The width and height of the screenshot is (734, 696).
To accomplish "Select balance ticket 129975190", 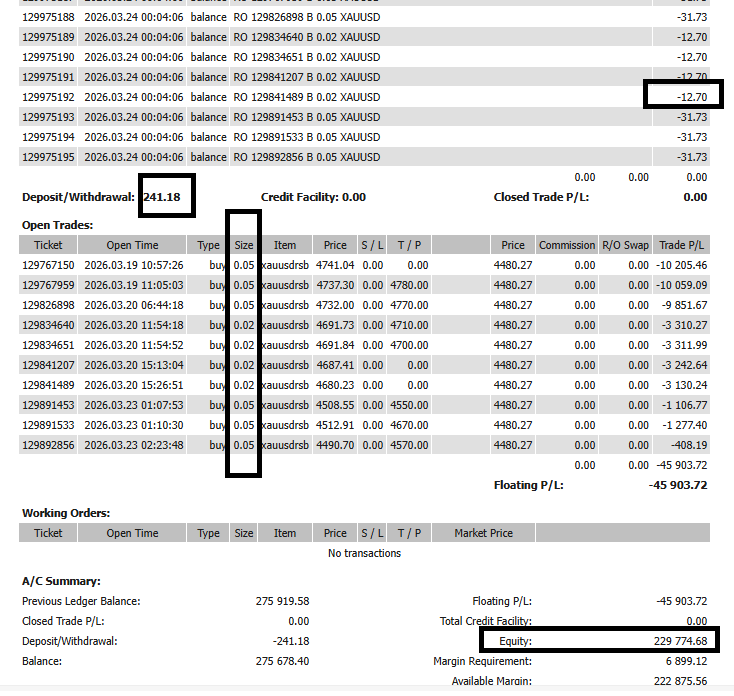I will [x=48, y=58].
